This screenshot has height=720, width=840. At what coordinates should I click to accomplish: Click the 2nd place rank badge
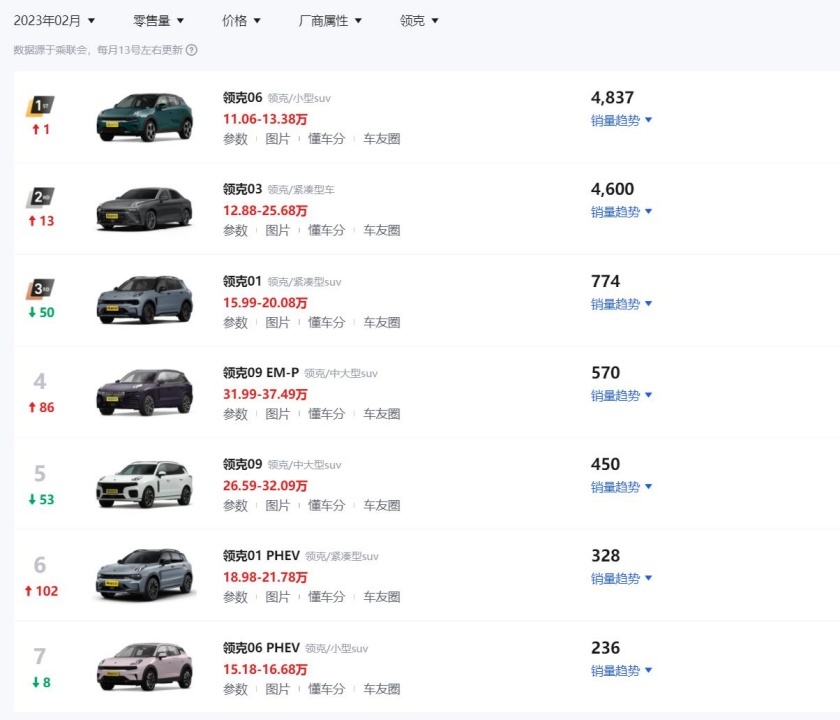click(40, 198)
